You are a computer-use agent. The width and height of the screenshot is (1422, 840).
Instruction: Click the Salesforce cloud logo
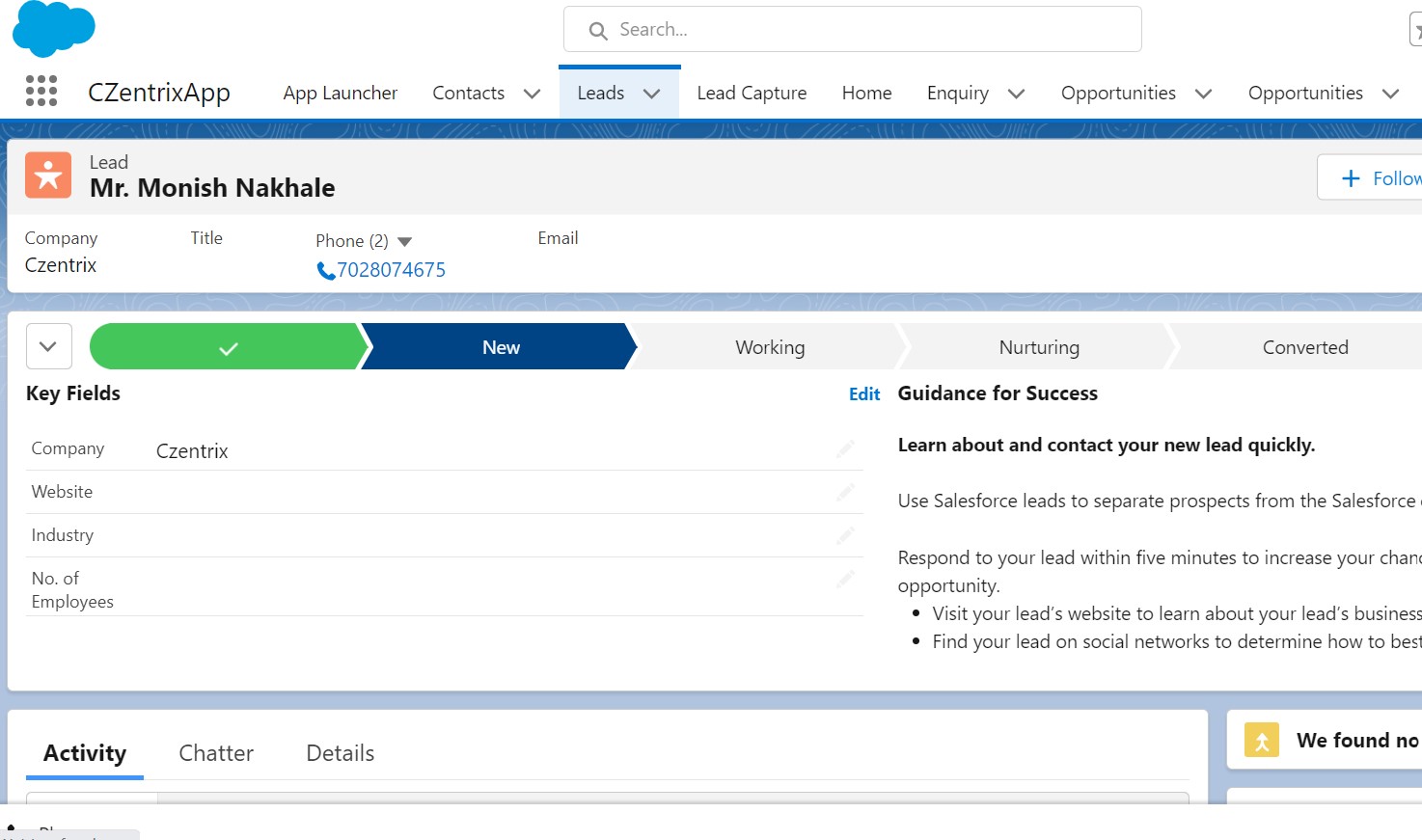coord(53,29)
